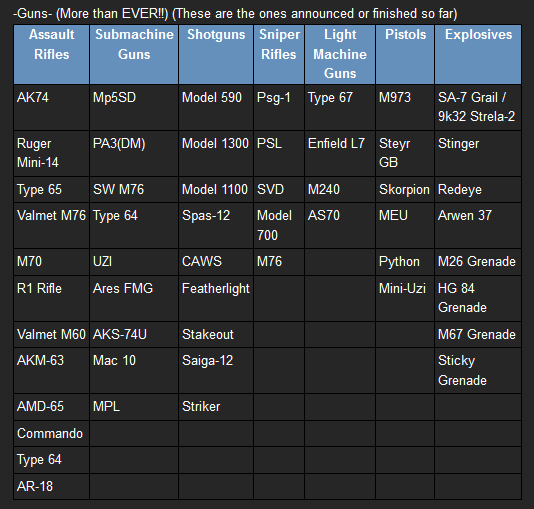Select the Submachine Guns header cell

pyautogui.click(x=134, y=54)
